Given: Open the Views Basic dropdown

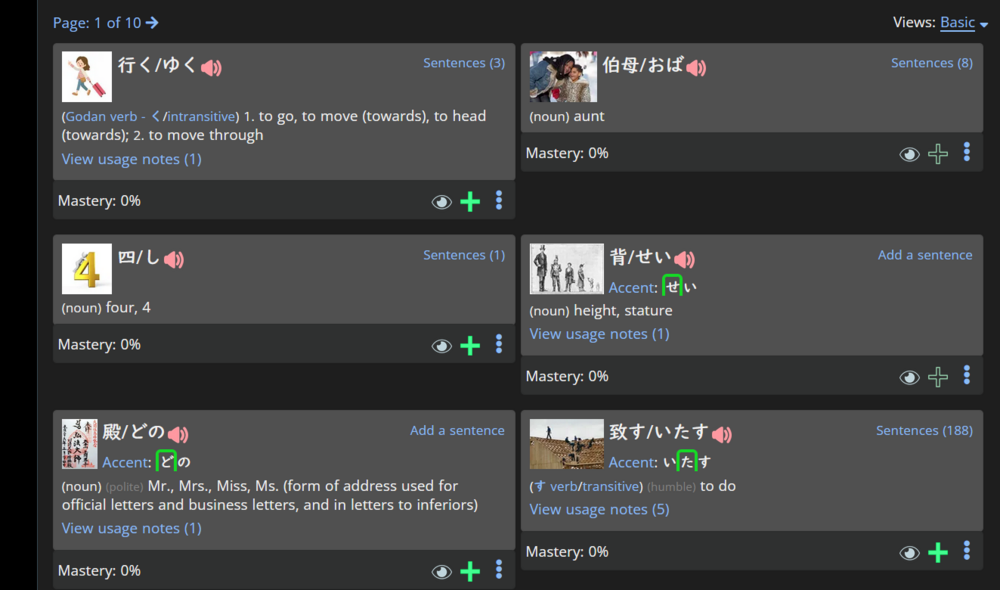Looking at the screenshot, I should 964,23.
